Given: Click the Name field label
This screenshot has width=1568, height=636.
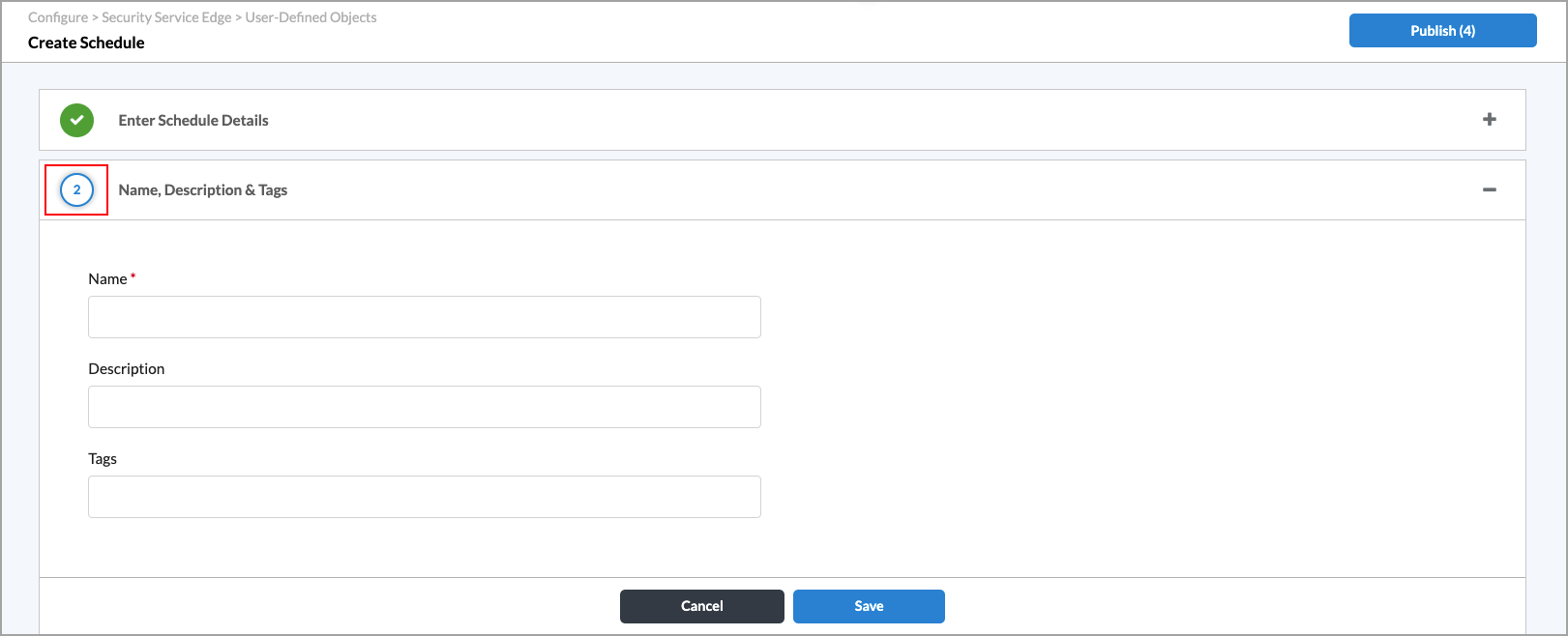Looking at the screenshot, I should [x=107, y=279].
